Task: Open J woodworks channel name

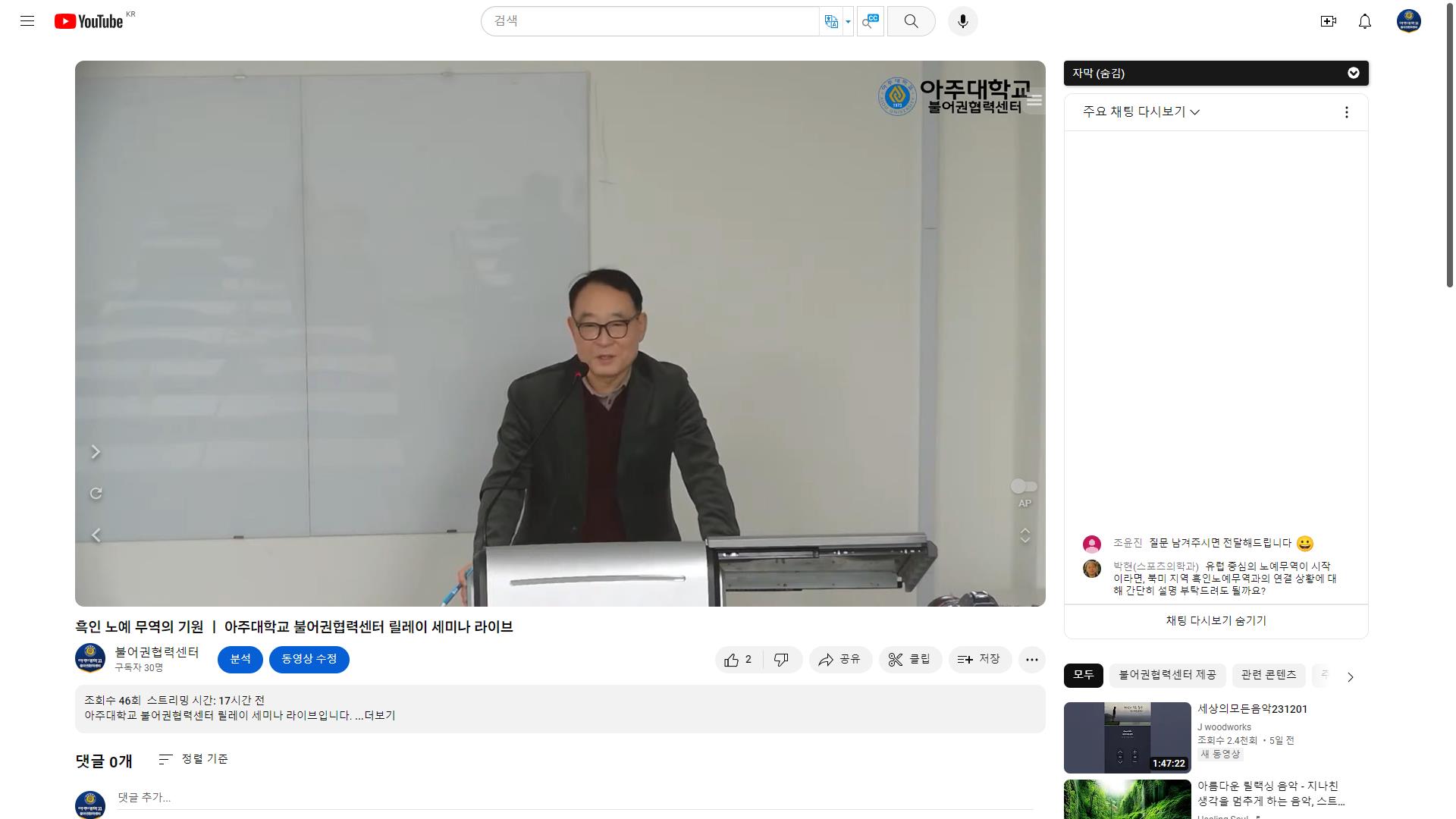Action: tap(1224, 726)
